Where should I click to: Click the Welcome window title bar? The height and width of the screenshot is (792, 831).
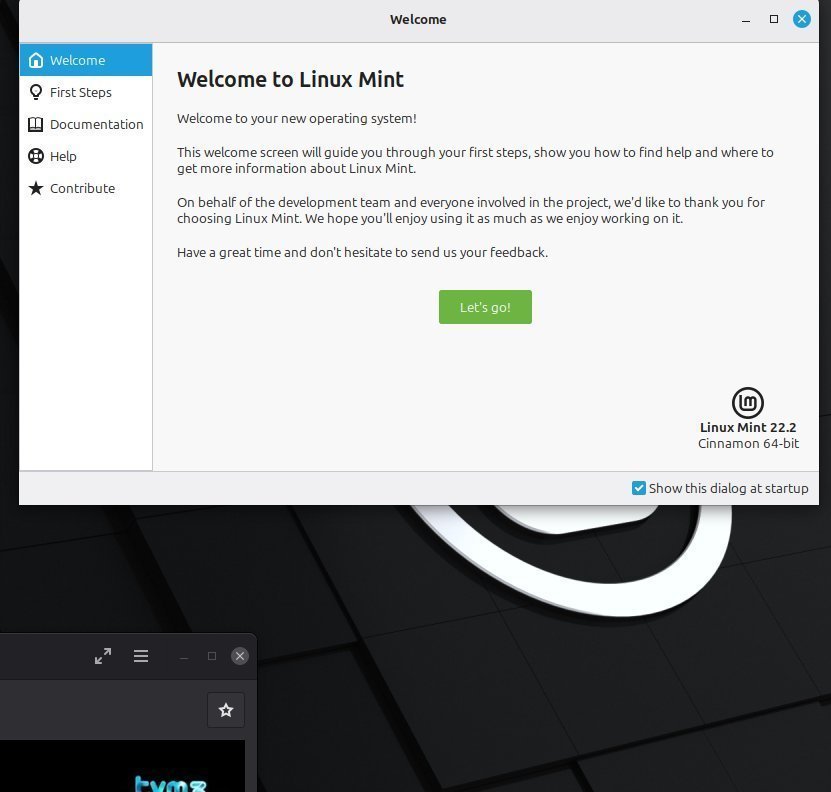[x=418, y=19]
